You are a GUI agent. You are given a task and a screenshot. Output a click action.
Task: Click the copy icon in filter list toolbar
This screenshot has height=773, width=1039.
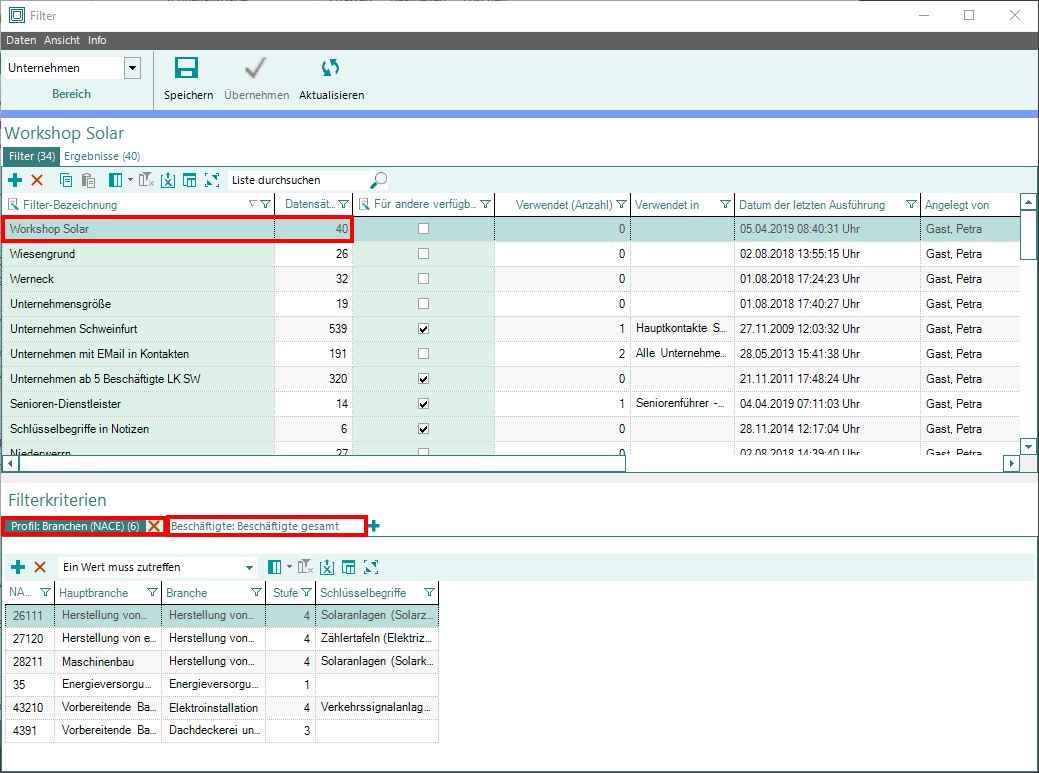pos(66,180)
